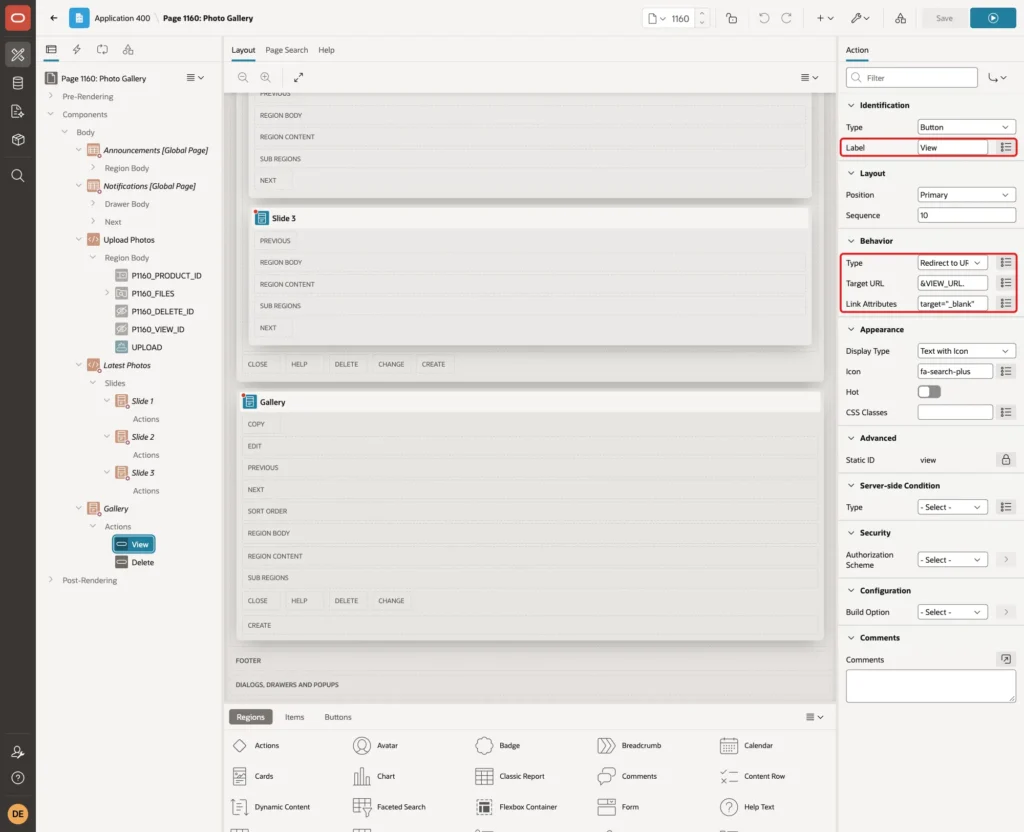The height and width of the screenshot is (832, 1024).
Task: Pick the Classic Report region type
Action: coord(510,776)
